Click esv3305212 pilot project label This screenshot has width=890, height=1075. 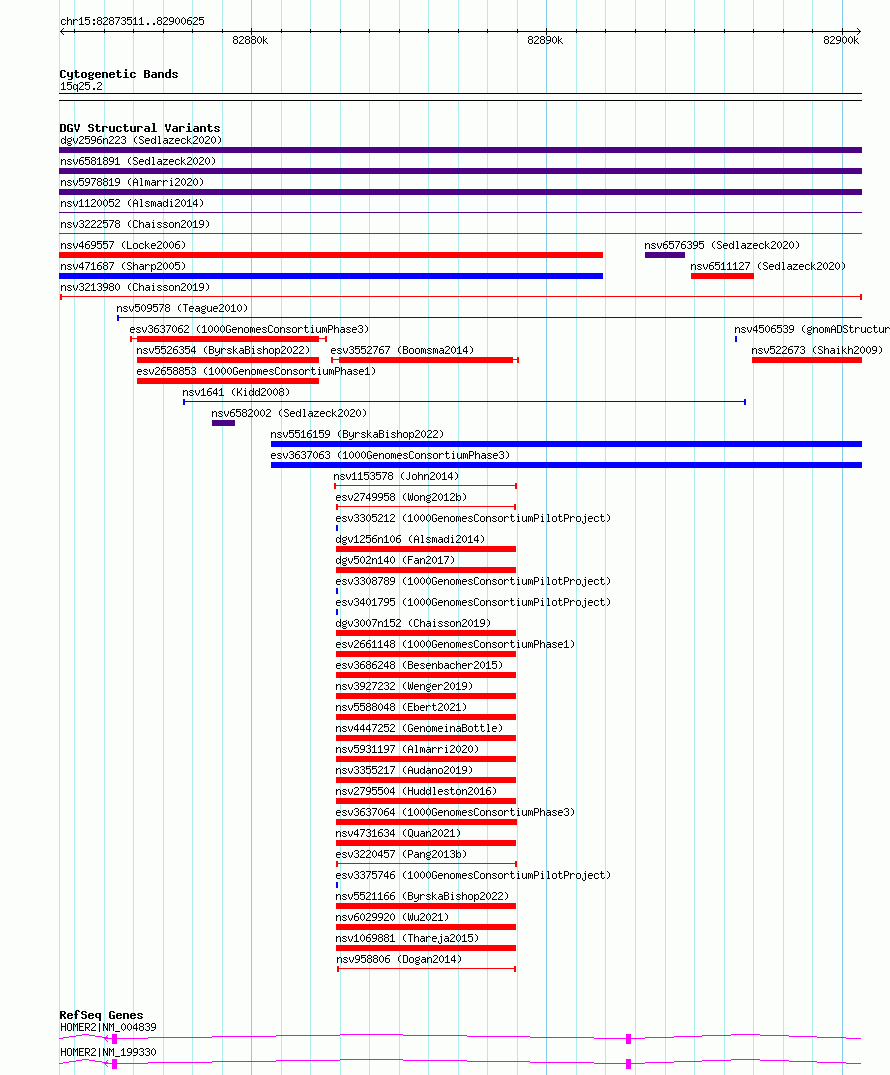pyautogui.click(x=473, y=518)
